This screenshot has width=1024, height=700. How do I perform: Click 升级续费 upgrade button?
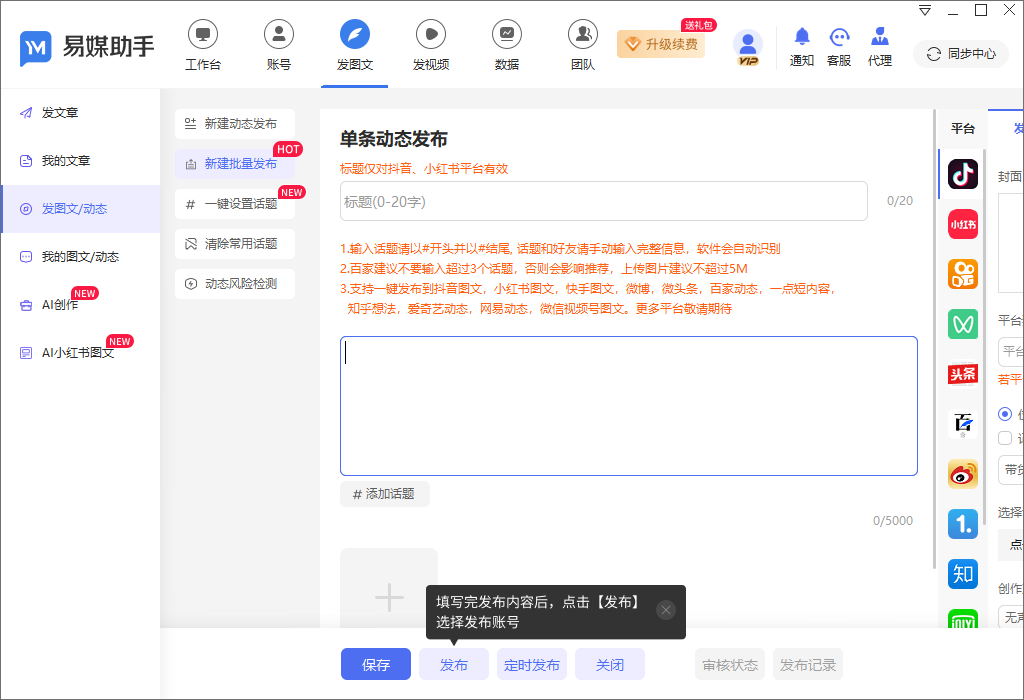(661, 44)
